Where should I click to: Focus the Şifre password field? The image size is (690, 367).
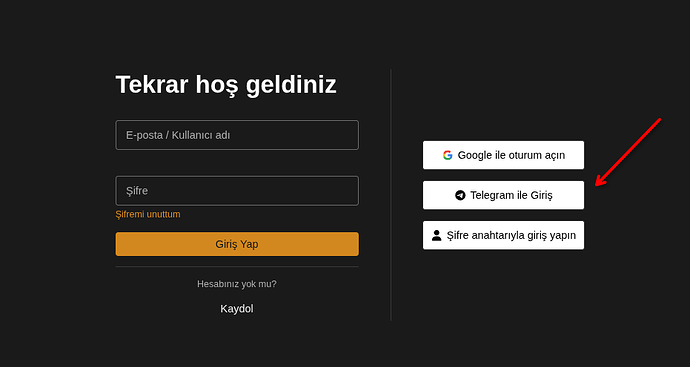[x=237, y=191]
